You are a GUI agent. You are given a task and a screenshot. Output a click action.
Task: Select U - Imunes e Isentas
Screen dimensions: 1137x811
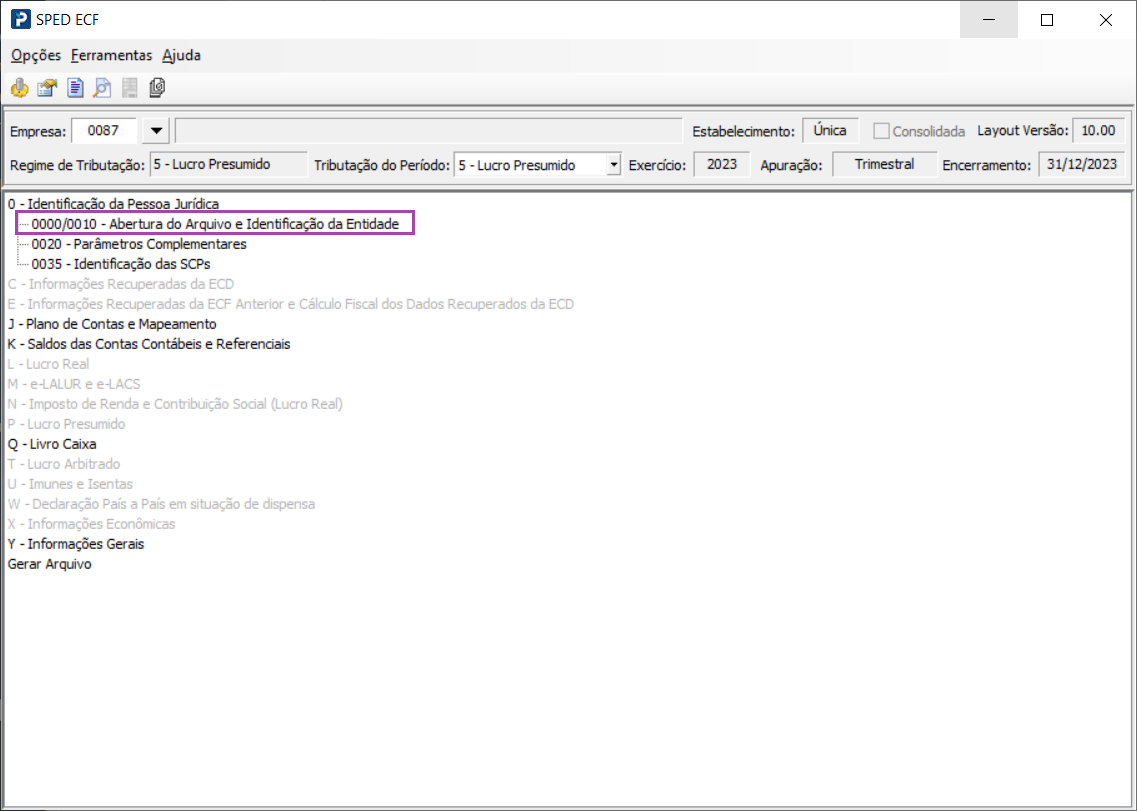pos(70,484)
